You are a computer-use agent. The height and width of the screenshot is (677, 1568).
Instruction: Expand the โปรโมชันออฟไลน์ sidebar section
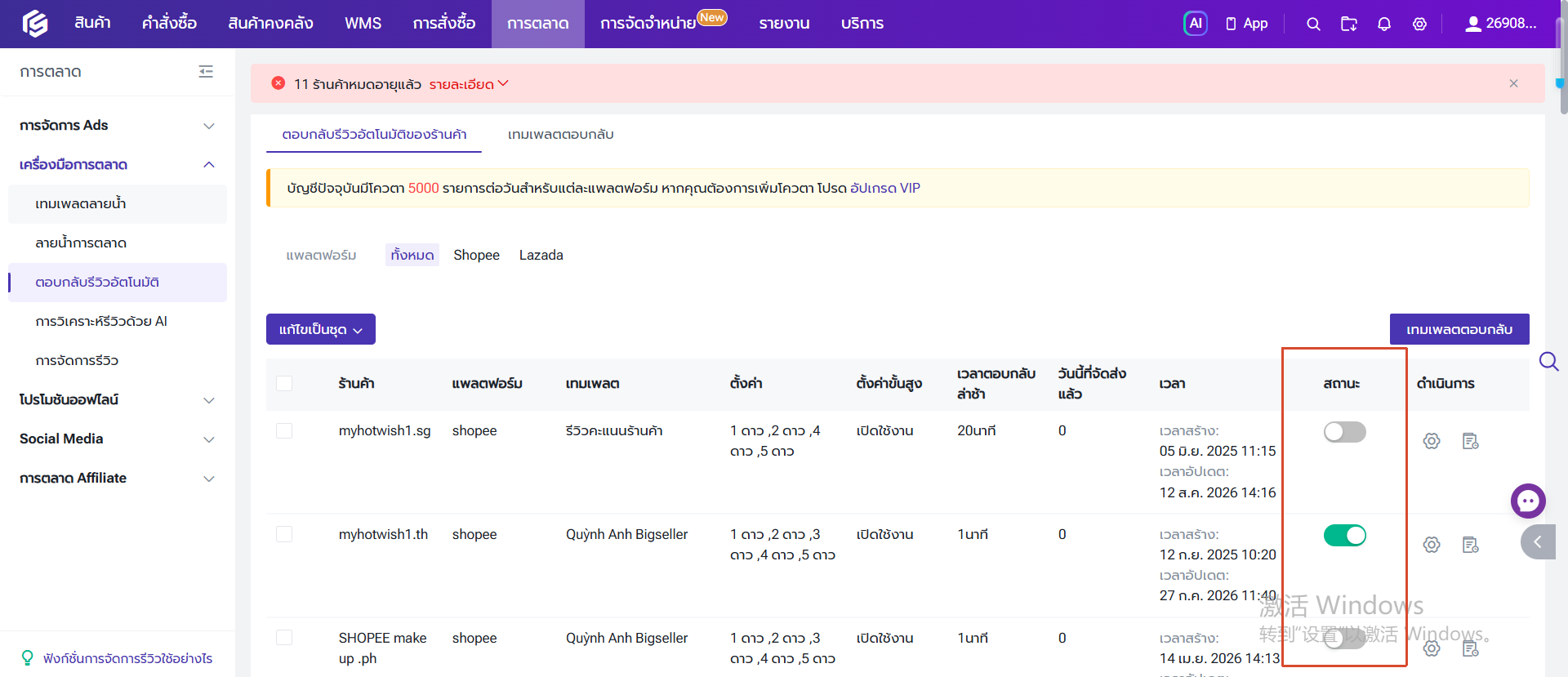pyautogui.click(x=118, y=400)
